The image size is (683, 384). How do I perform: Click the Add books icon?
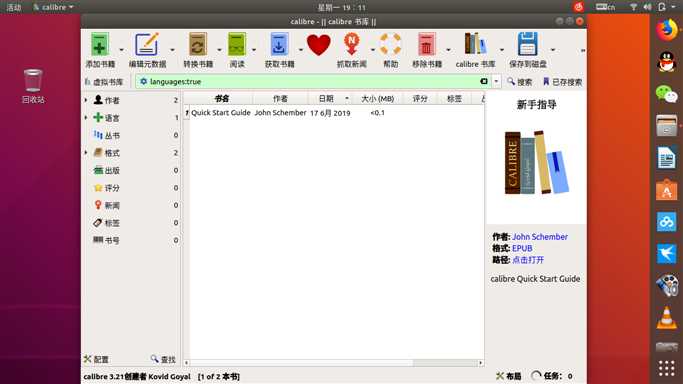[x=100, y=44]
